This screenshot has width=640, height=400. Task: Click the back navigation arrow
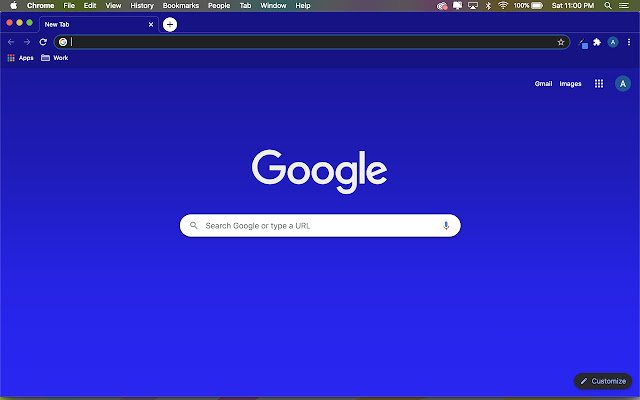tap(11, 42)
